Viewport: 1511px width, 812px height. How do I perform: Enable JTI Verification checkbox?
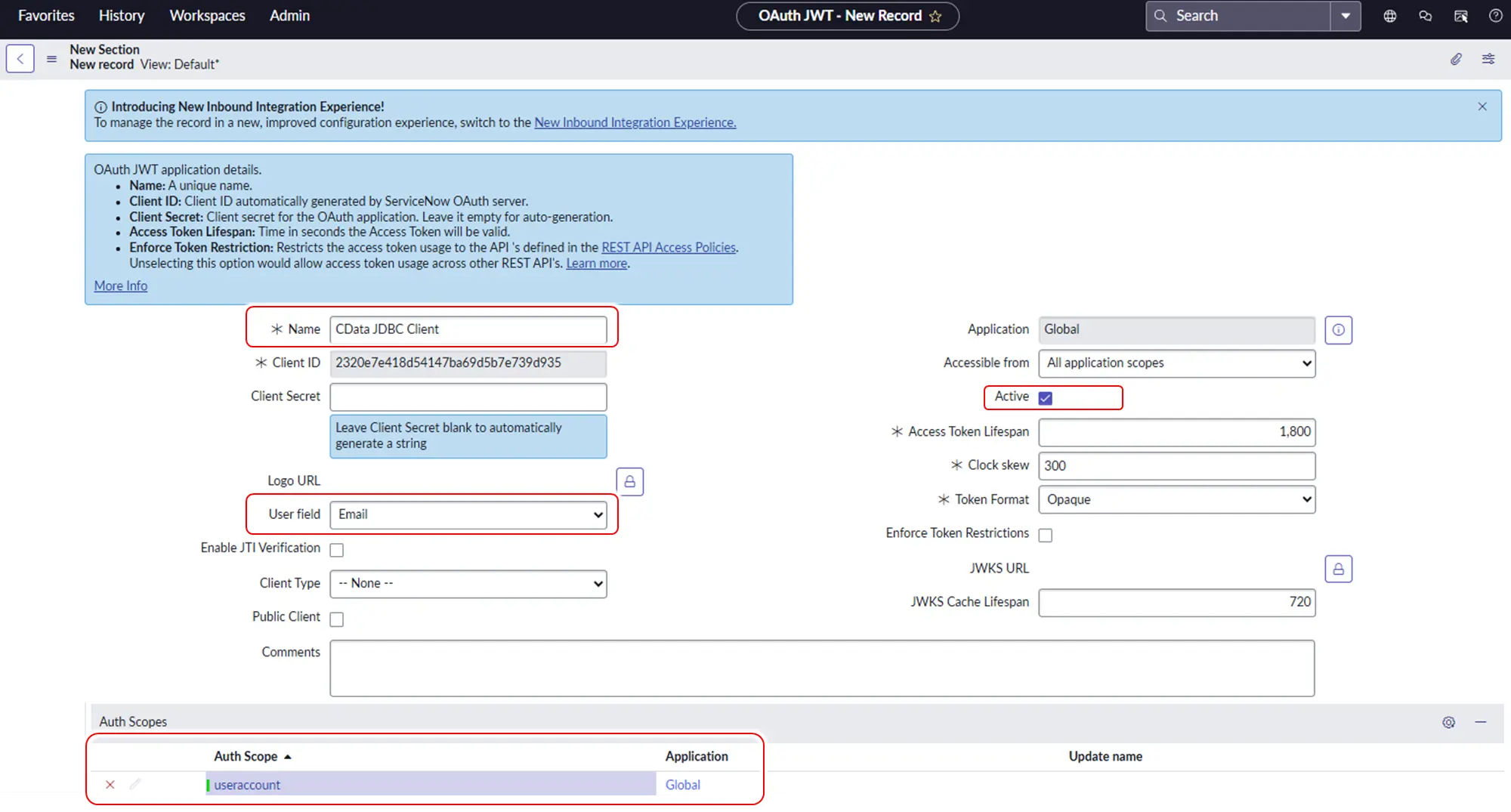click(x=337, y=550)
